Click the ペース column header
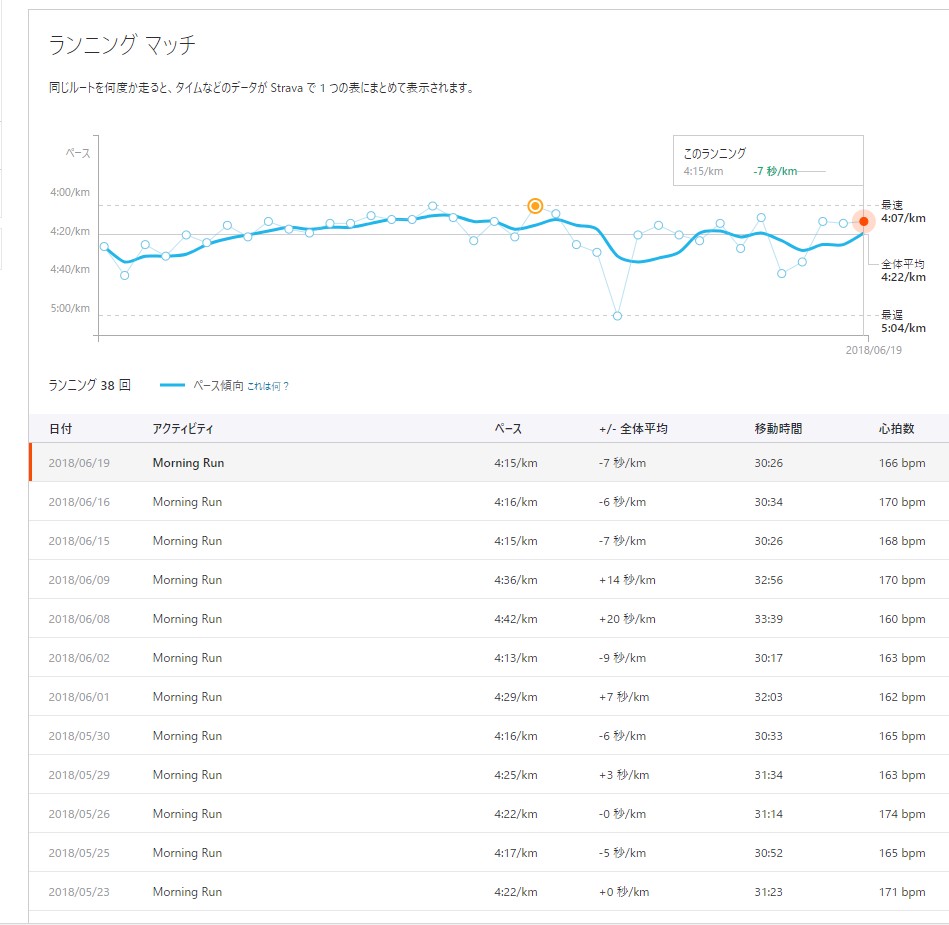 (x=508, y=429)
